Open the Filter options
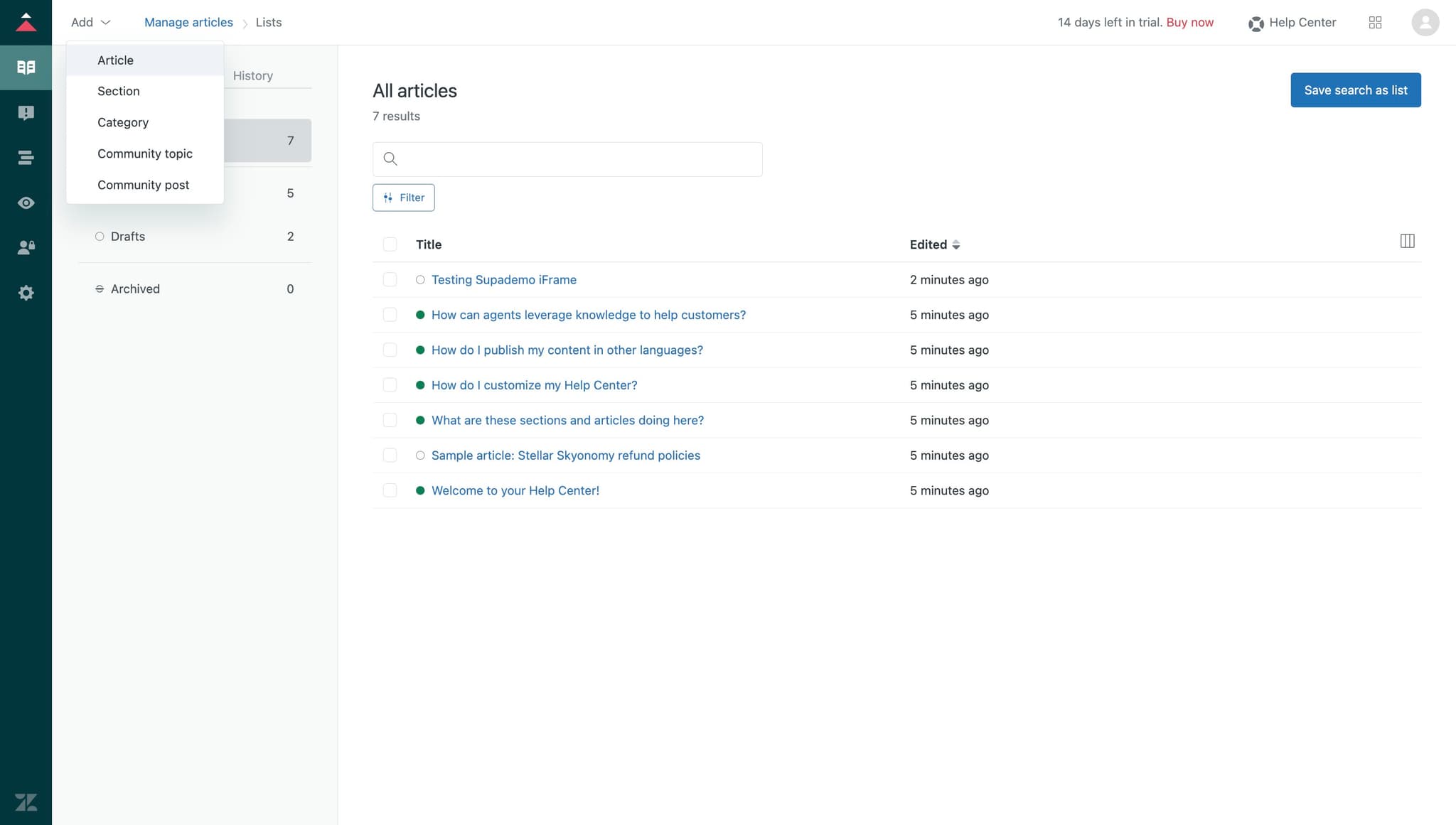The width and height of the screenshot is (1456, 825). [403, 198]
